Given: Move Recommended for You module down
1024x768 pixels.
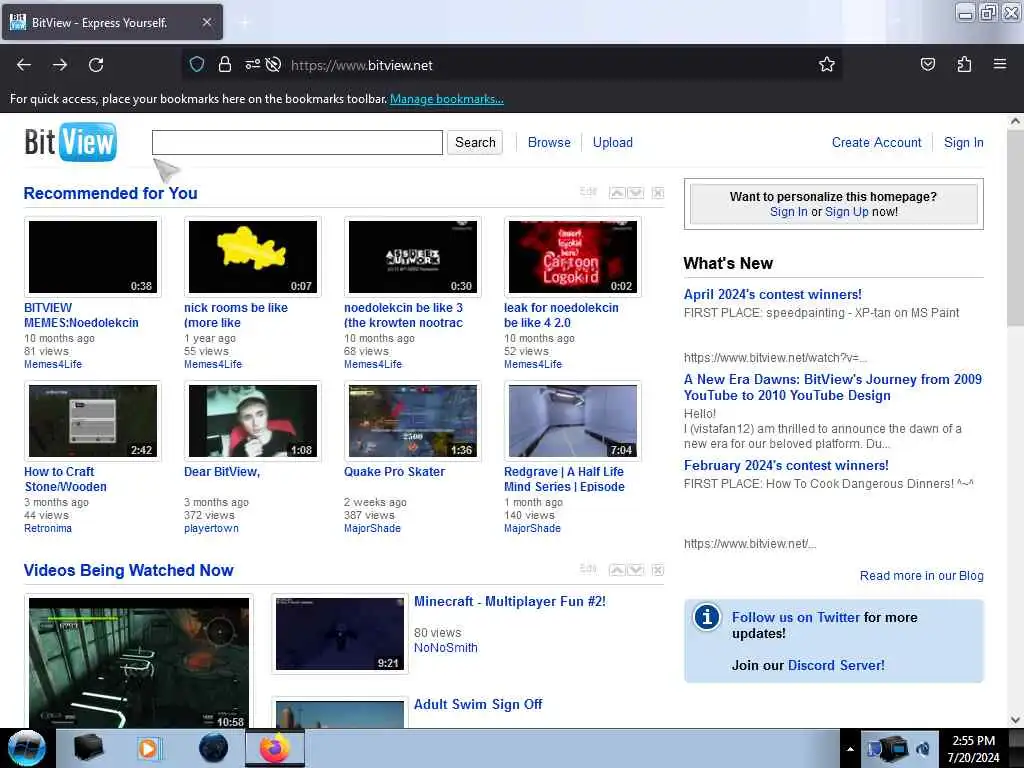Looking at the screenshot, I should pyautogui.click(x=635, y=193).
